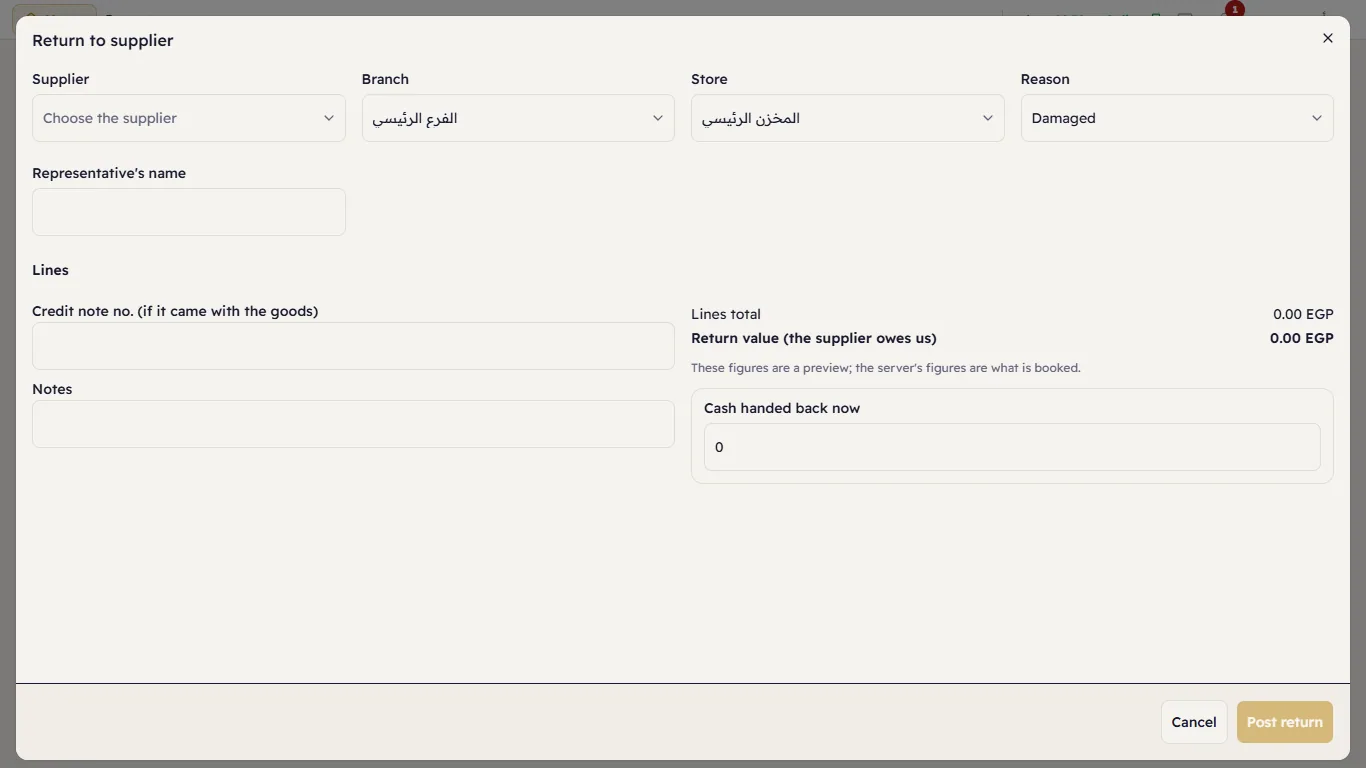Click the Return value (the supplier owes us) text
Screen dimensions: 1366x768
[x=814, y=338]
